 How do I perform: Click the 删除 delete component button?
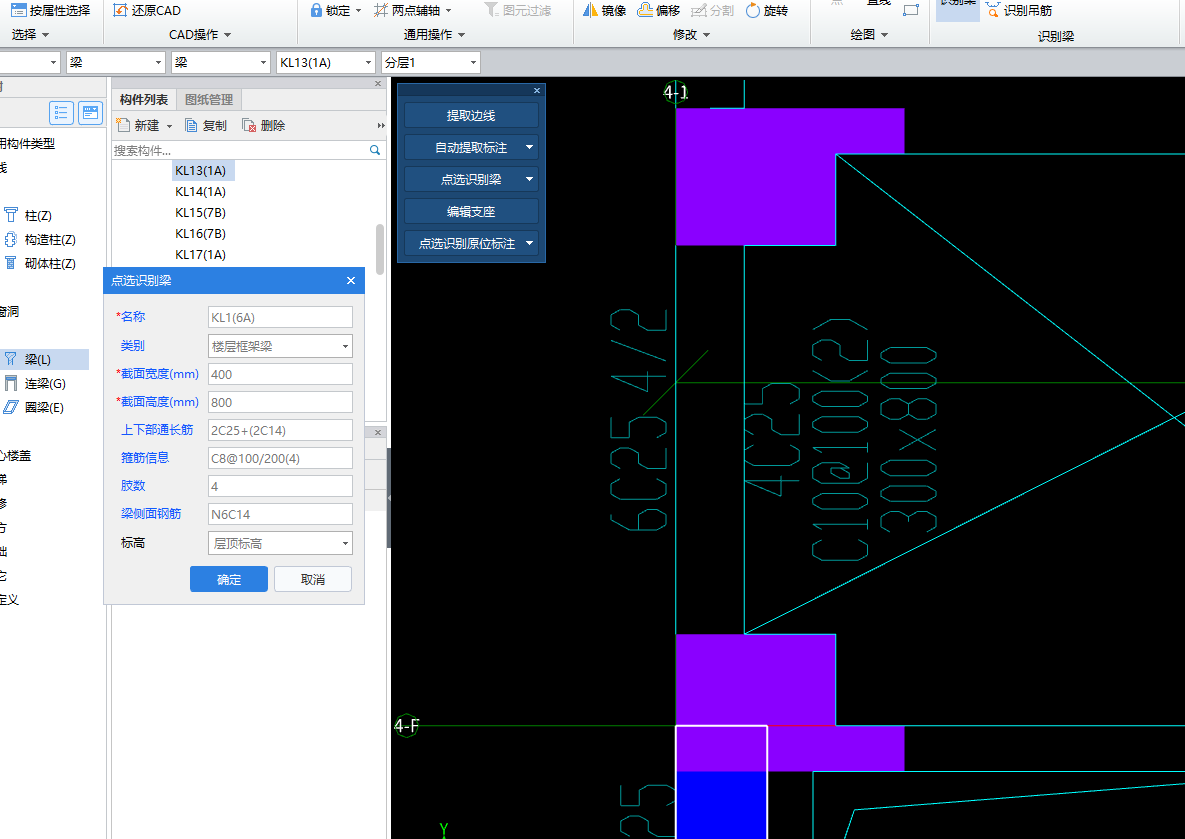[x=263, y=125]
